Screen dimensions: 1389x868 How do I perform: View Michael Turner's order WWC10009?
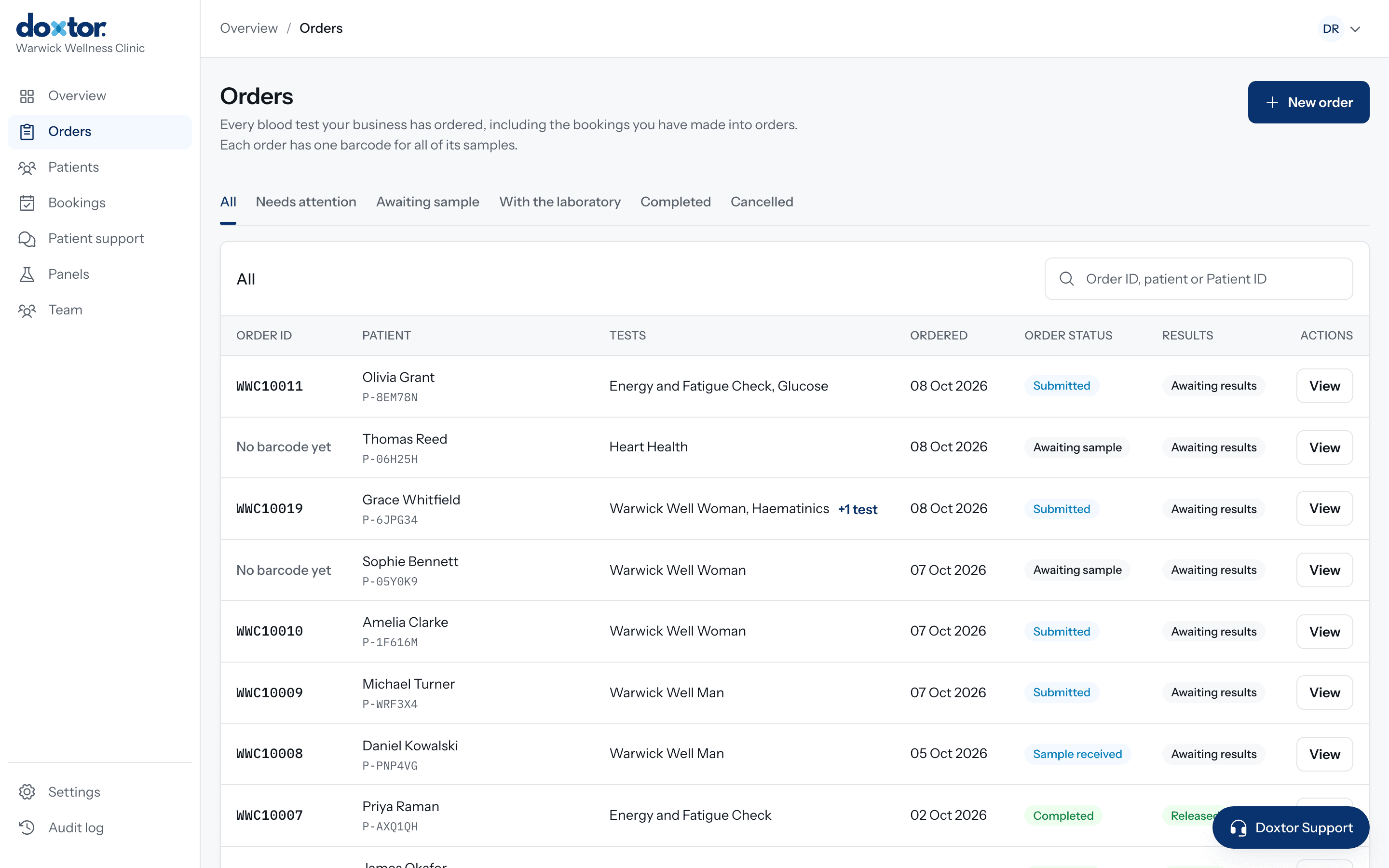tap(1324, 692)
